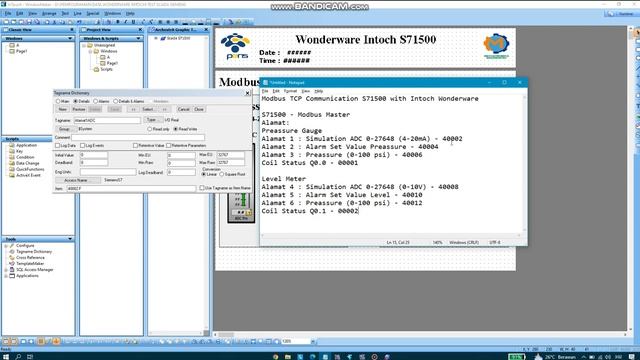The width and height of the screenshot is (640, 360).
Task: Expand the Skada S71500 node in ArchestrA Graphic
Action: tap(156, 38)
